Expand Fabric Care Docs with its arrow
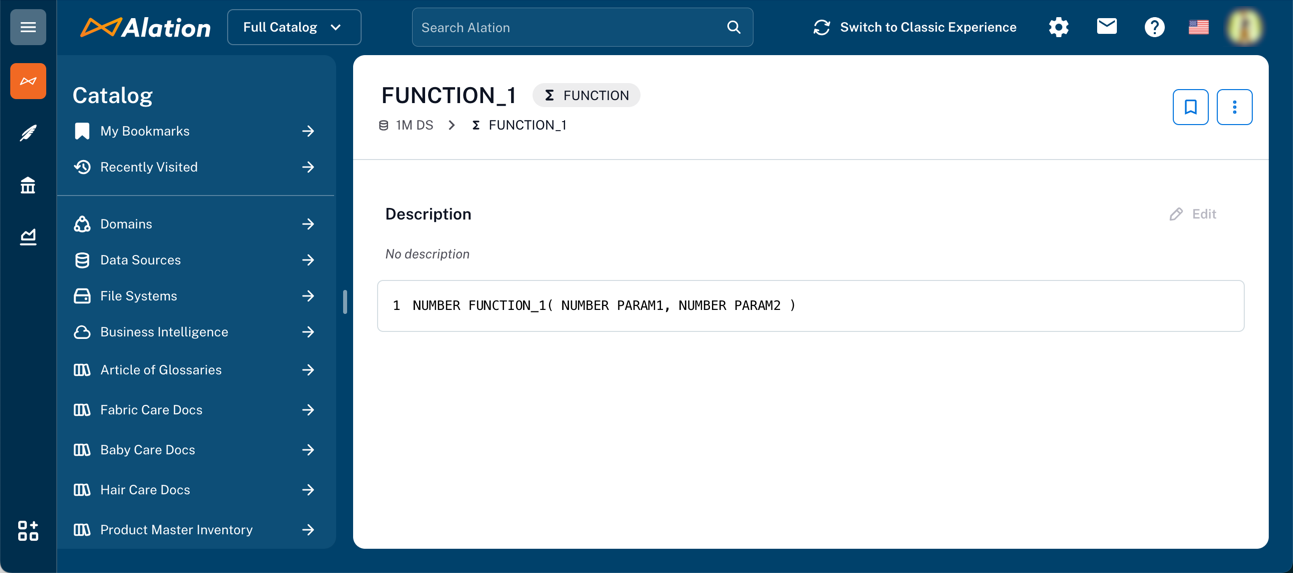 point(308,410)
